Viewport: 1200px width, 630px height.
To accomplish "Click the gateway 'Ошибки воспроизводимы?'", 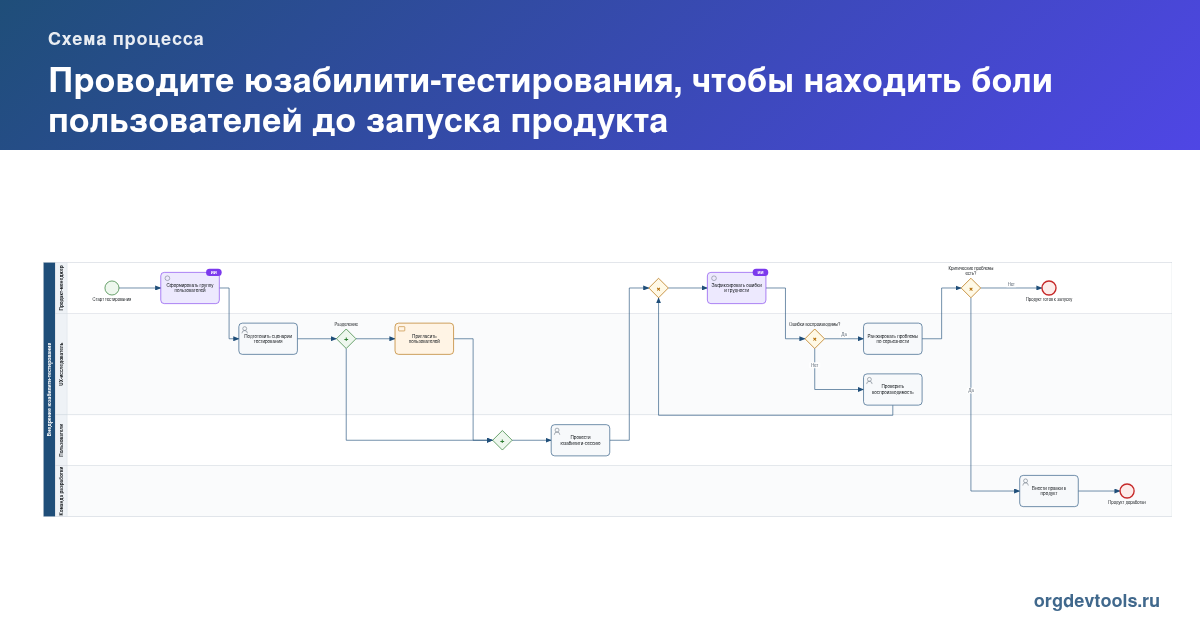I will tap(814, 339).
